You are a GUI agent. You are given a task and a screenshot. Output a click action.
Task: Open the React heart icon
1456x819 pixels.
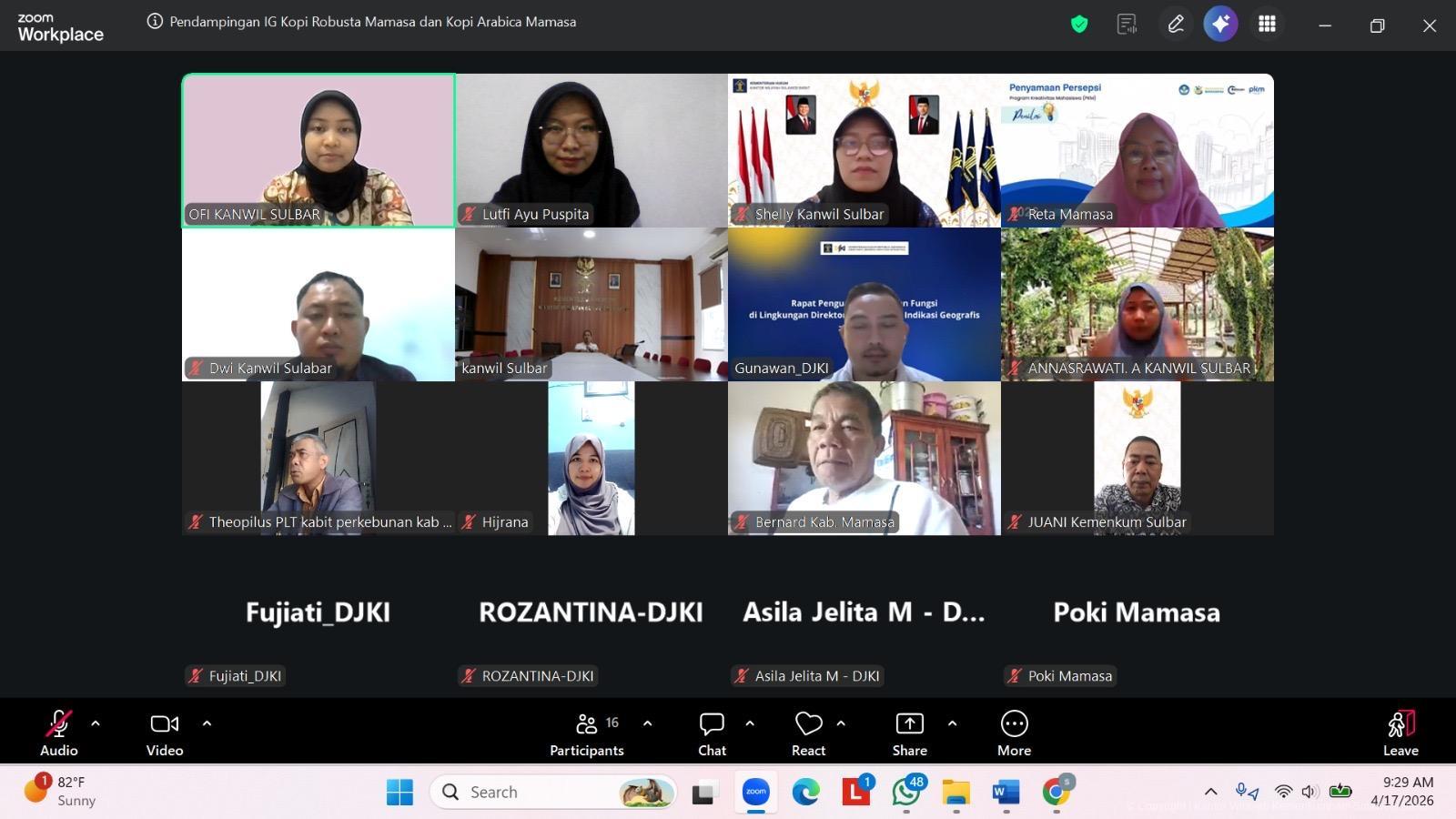coord(808,733)
